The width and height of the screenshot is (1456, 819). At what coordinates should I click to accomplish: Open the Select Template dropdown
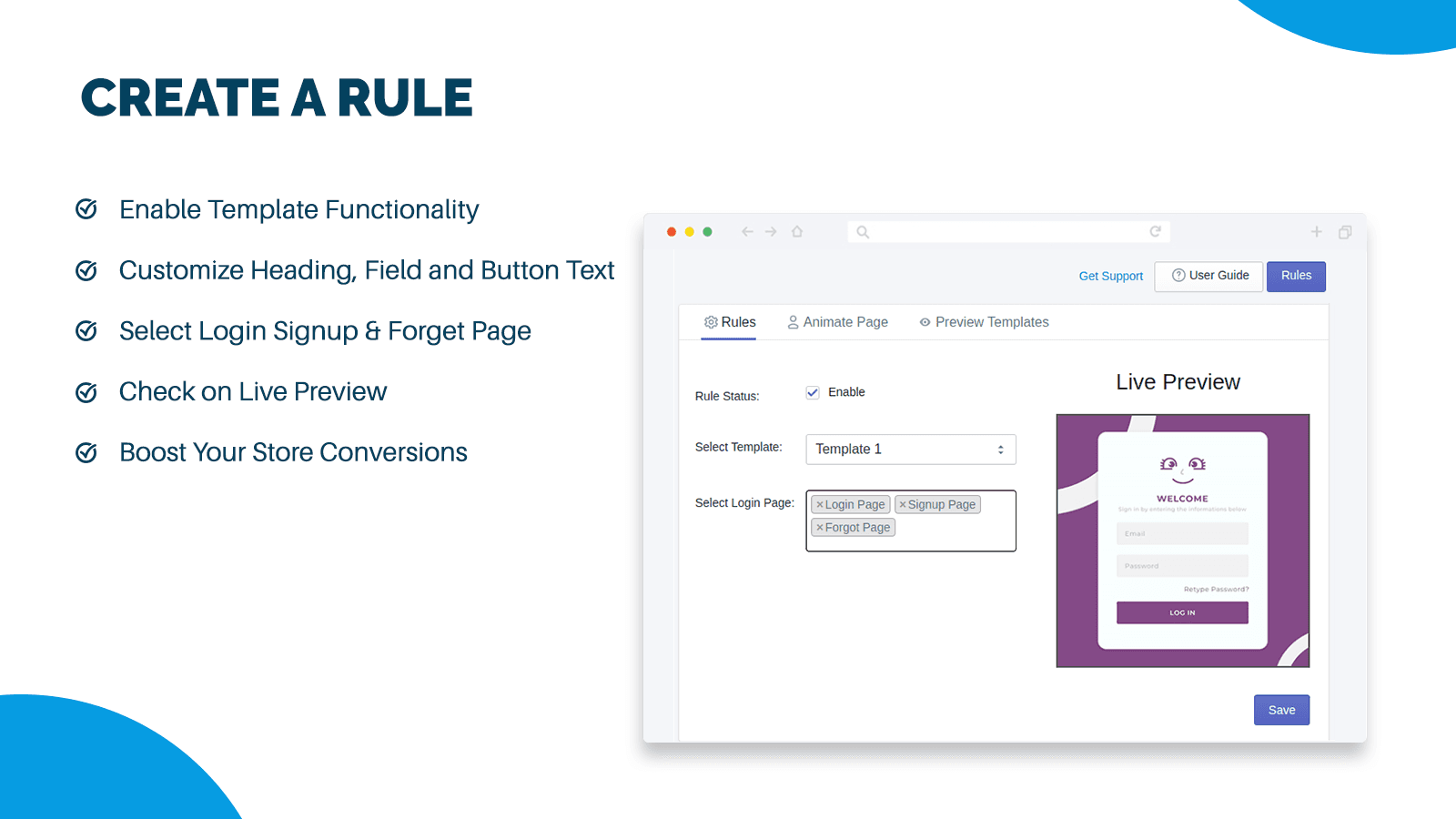[x=910, y=450]
